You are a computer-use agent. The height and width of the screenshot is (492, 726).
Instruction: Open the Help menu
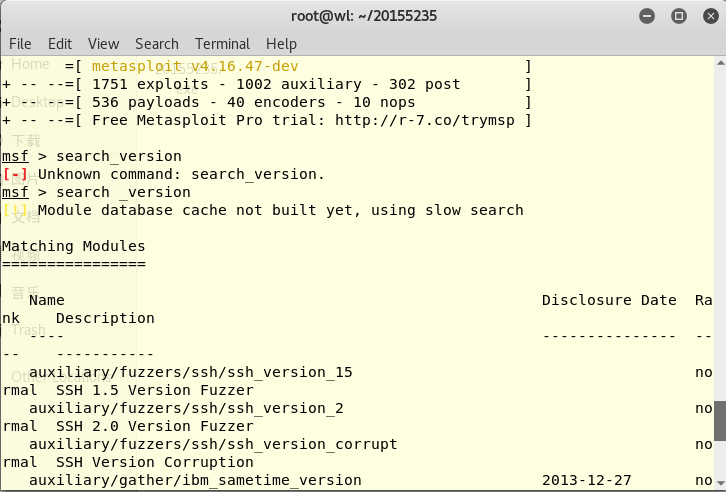281,44
